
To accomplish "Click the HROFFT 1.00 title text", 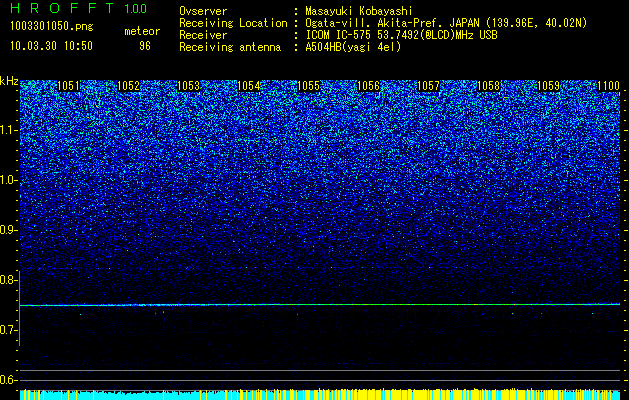I will tap(79, 8).
